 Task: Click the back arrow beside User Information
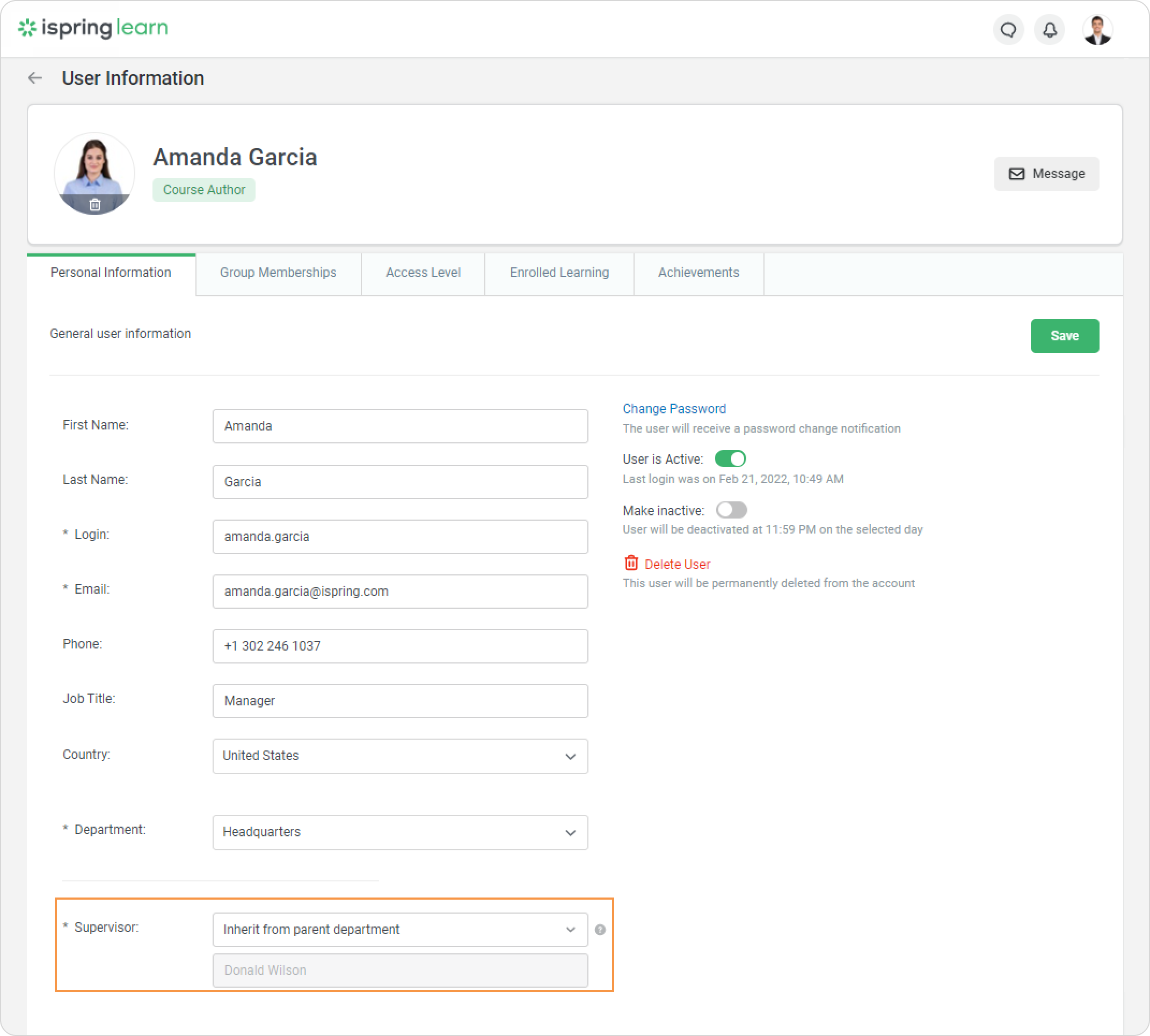click(35, 78)
